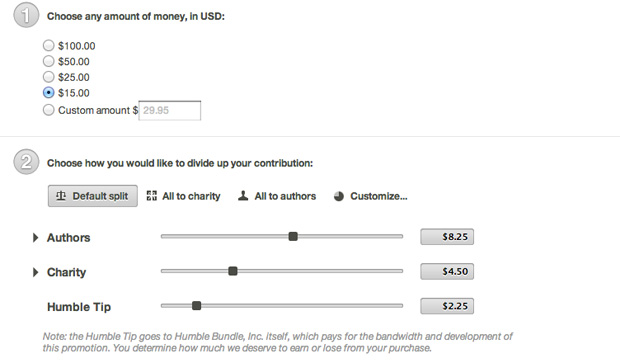Select the $15.00 radio button
Image resolution: width=620 pixels, height=363 pixels.
pos(48,93)
